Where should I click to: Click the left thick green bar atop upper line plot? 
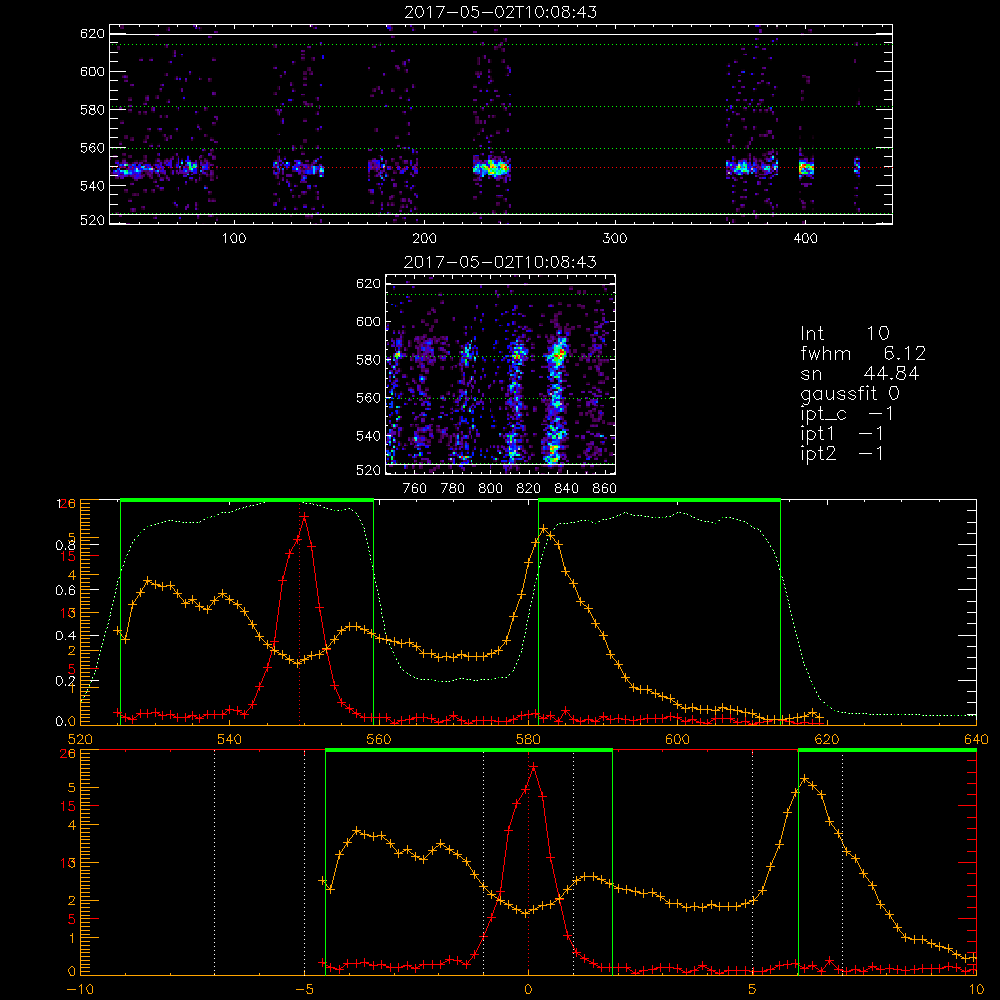coord(247,500)
